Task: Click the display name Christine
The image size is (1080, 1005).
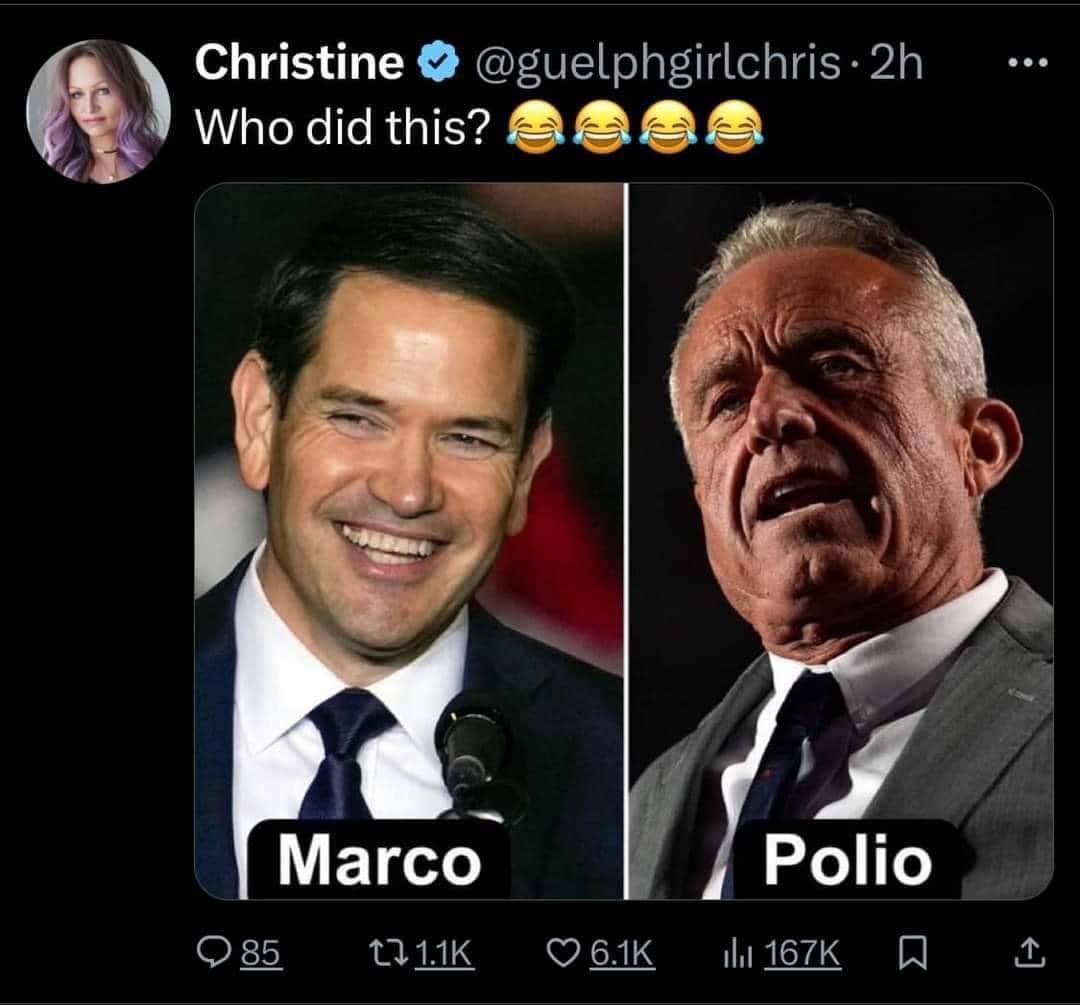Action: 300,65
